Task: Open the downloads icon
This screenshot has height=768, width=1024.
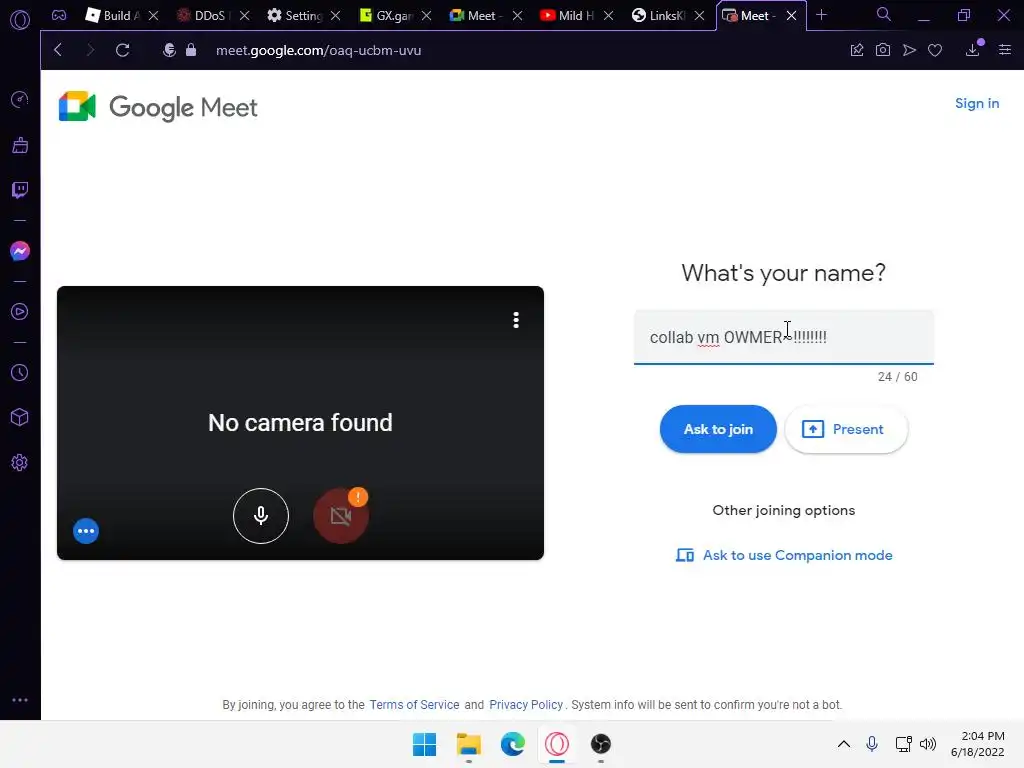Action: coord(973,50)
